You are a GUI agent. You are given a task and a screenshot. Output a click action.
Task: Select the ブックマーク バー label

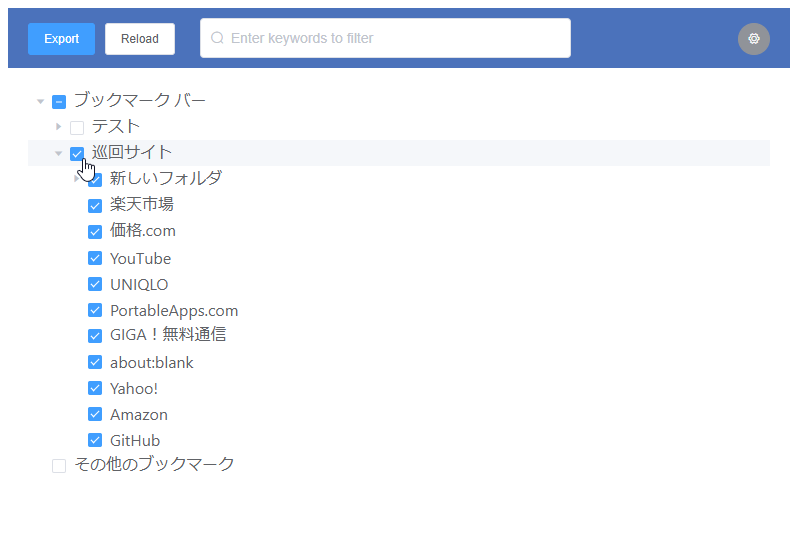click(x=140, y=100)
